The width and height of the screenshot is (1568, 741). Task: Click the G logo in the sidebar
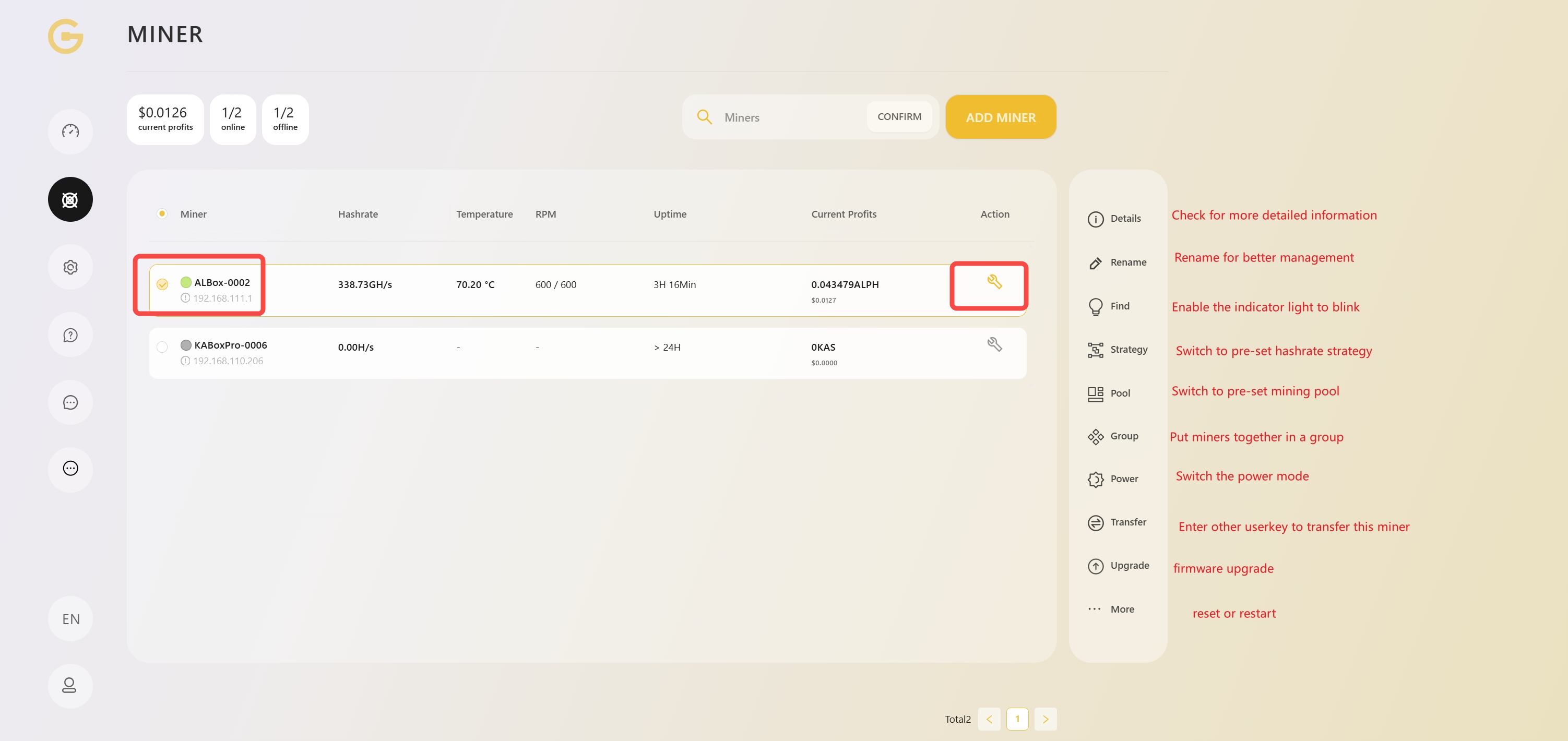[x=66, y=36]
